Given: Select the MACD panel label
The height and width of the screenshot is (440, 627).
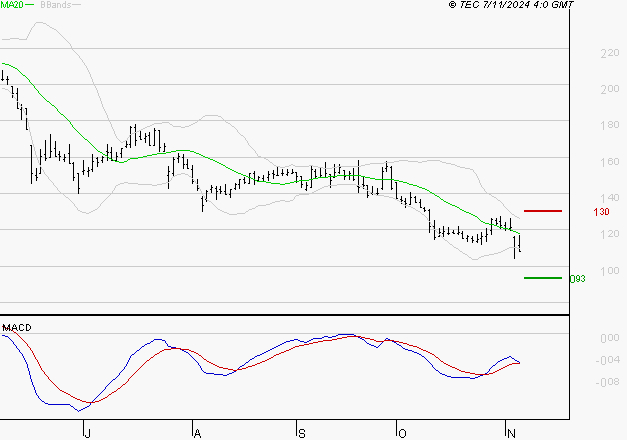Looking at the screenshot, I should [x=18, y=328].
